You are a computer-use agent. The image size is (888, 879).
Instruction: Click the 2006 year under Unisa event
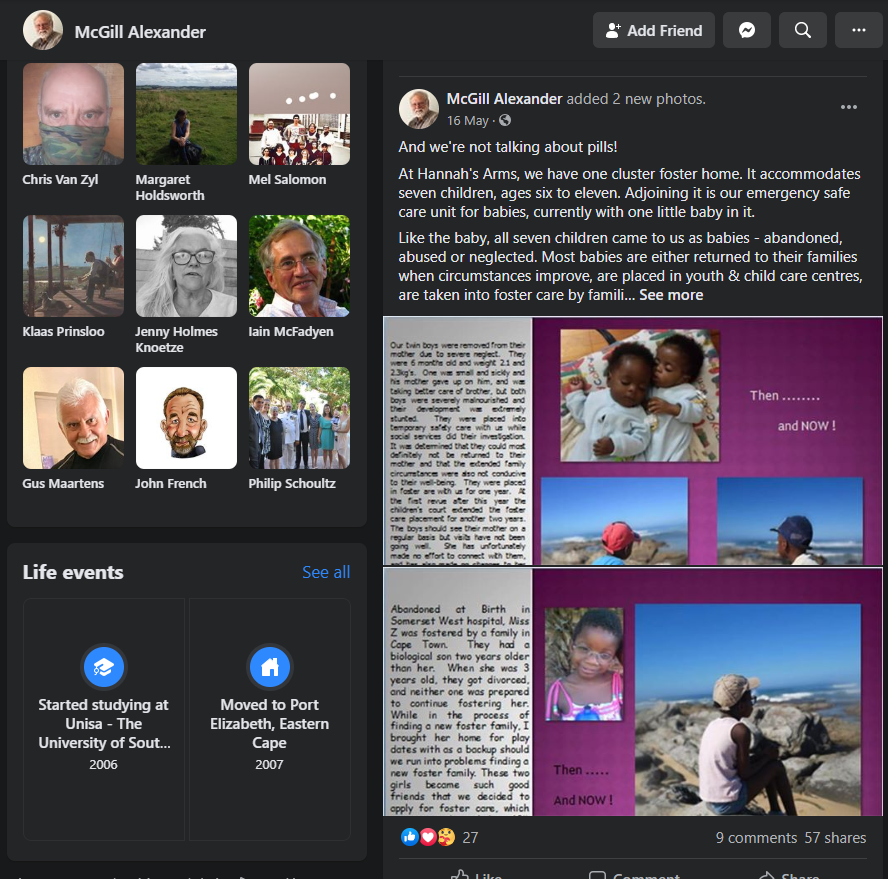coord(103,765)
